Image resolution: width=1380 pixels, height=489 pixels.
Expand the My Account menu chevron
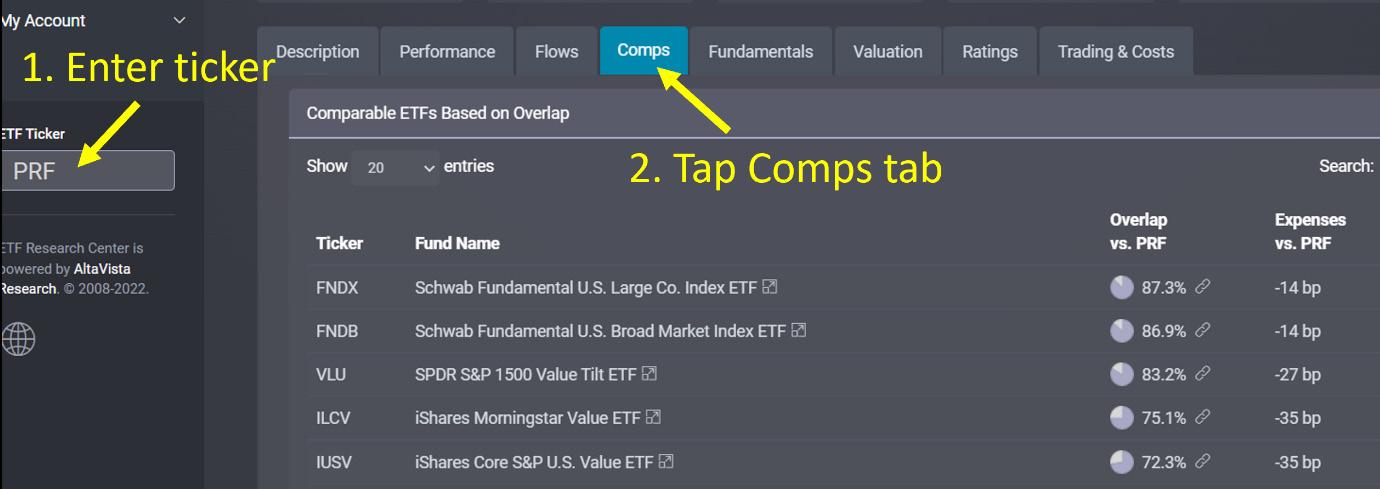pyautogui.click(x=180, y=20)
